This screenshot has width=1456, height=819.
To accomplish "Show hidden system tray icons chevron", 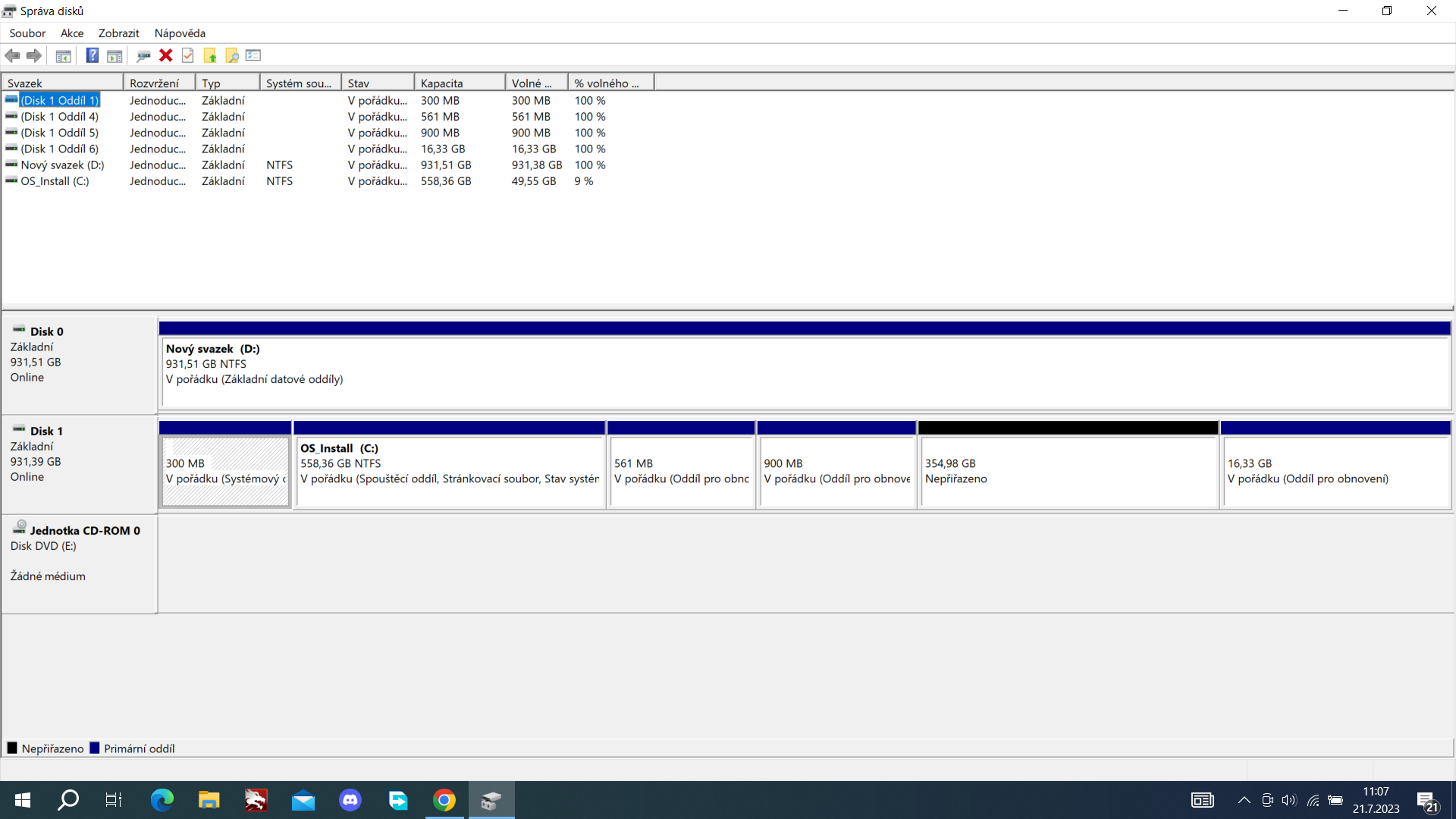I will [x=1244, y=800].
